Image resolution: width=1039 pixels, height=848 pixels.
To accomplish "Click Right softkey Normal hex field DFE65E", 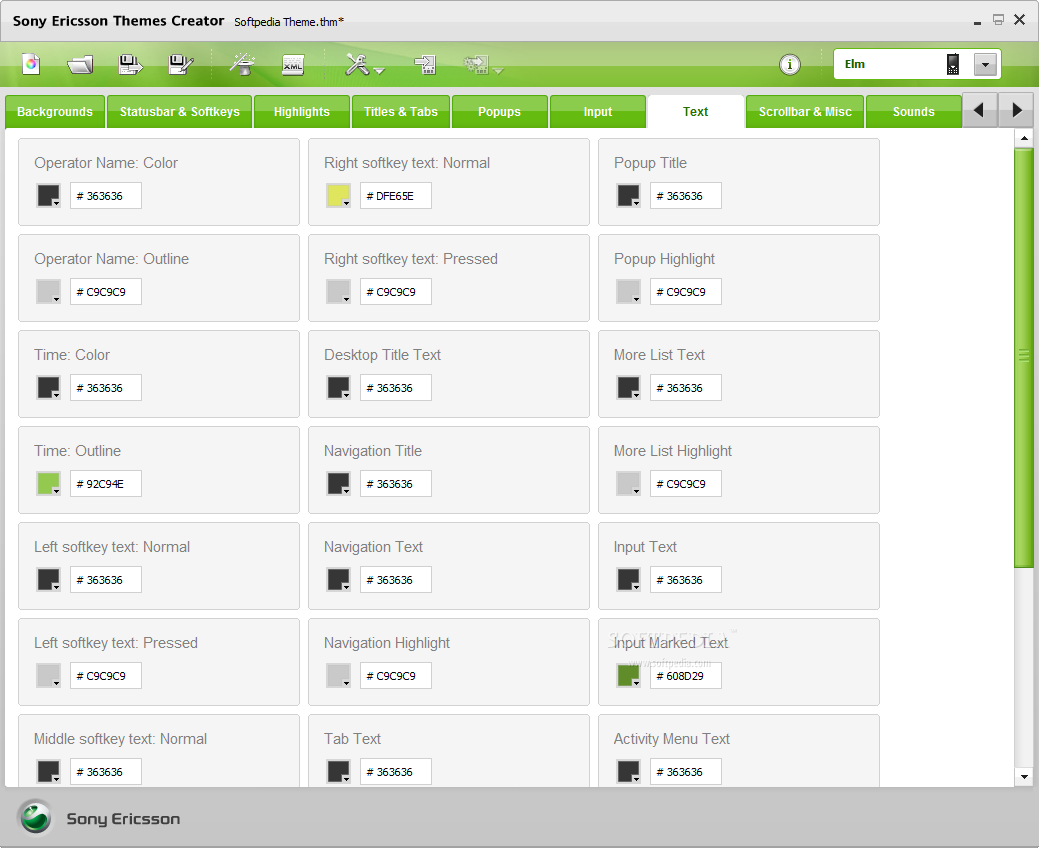I will [396, 196].
